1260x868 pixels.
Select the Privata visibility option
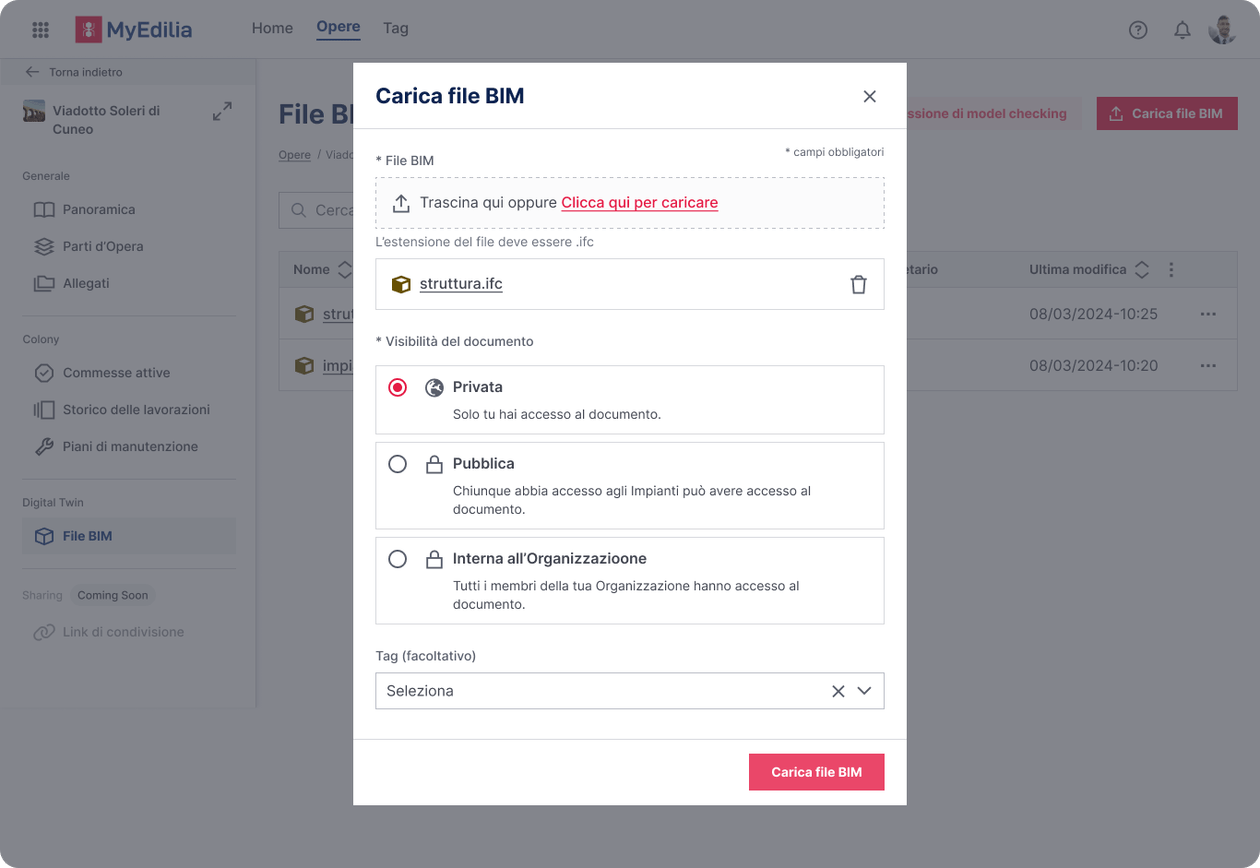tap(397, 387)
